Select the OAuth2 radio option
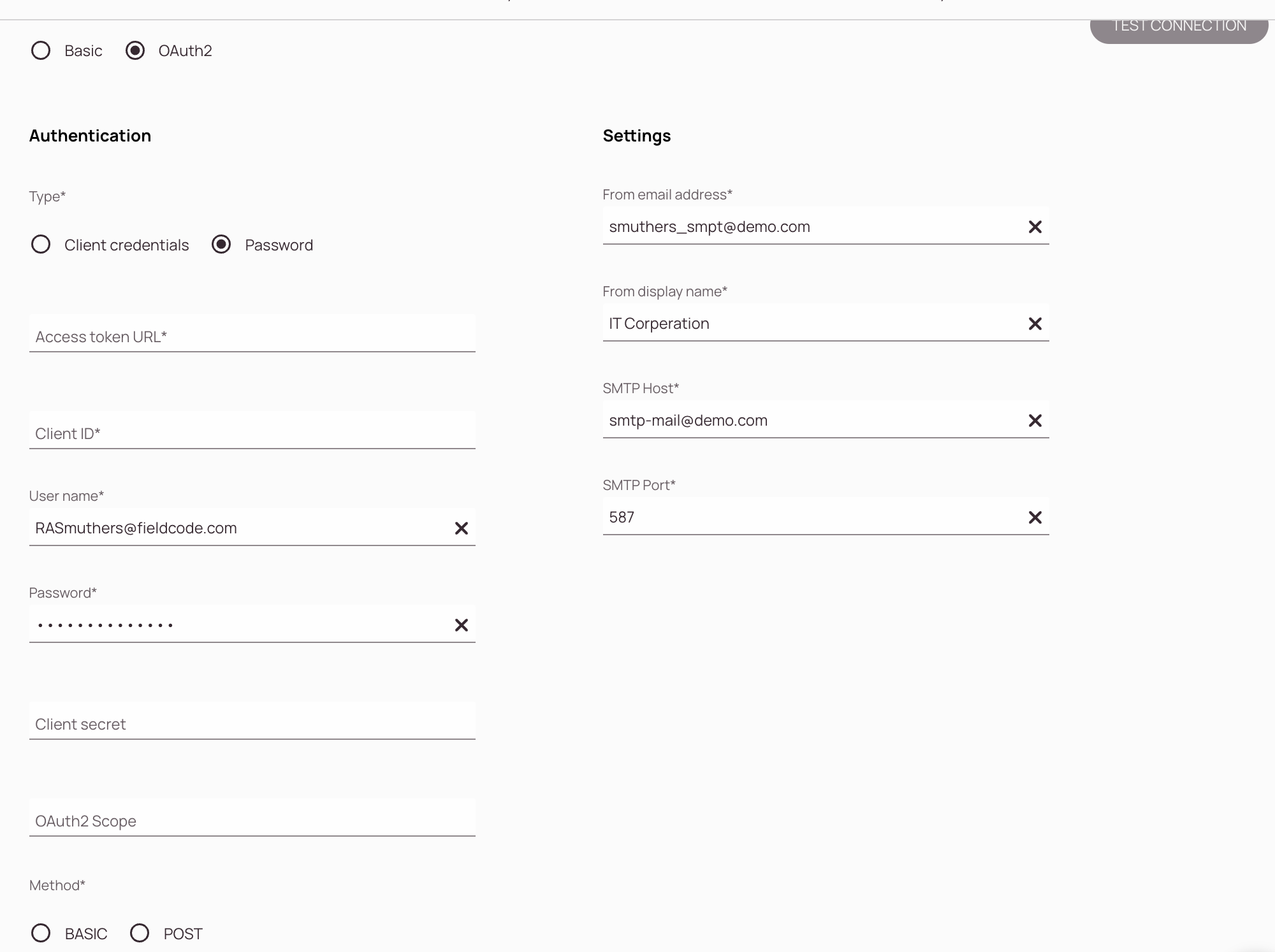The height and width of the screenshot is (952, 1275). click(135, 50)
